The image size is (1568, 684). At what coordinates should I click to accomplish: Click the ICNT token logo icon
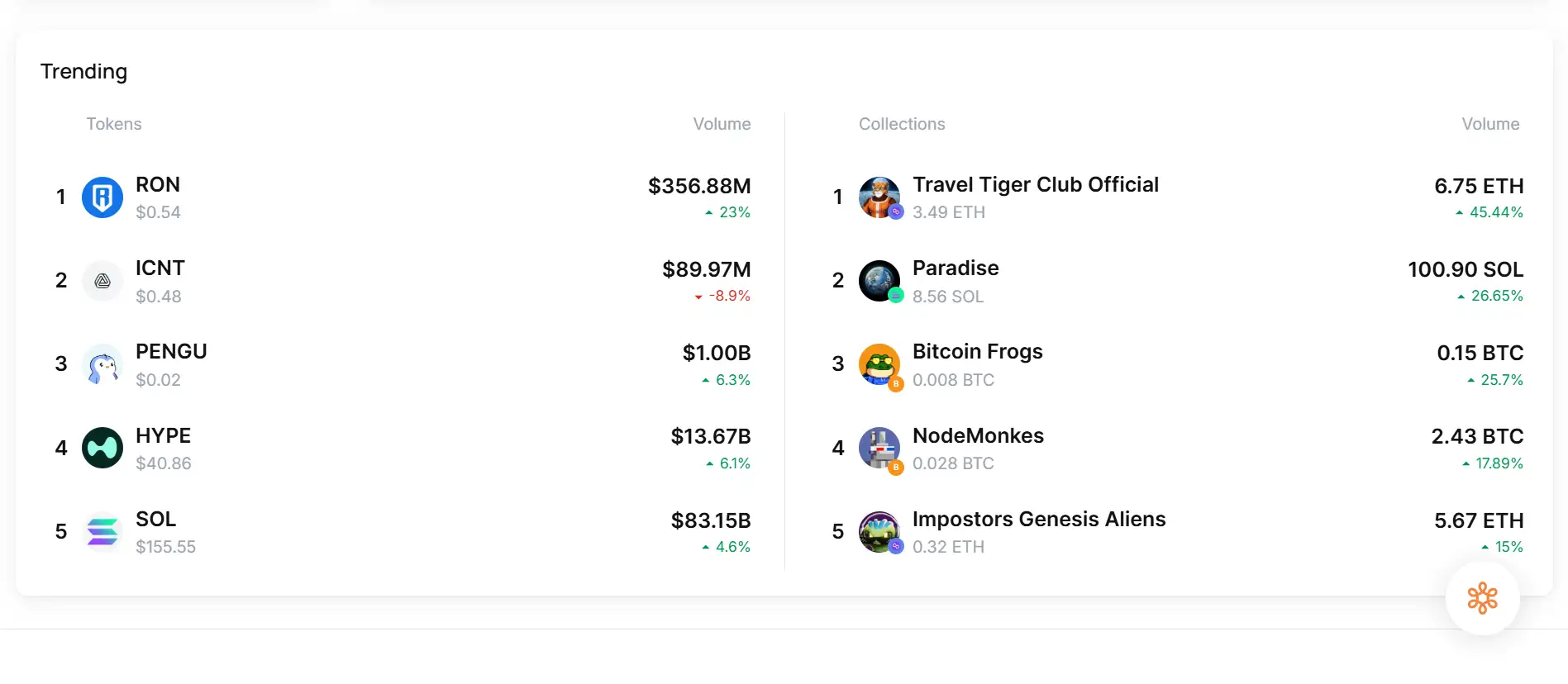[102, 281]
